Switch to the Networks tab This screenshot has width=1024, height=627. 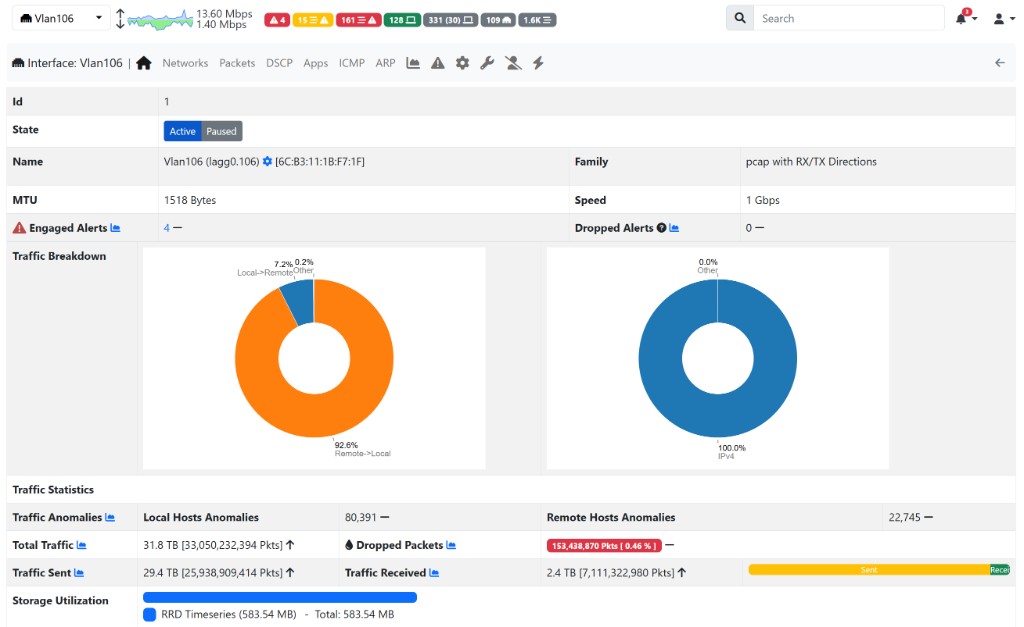185,62
